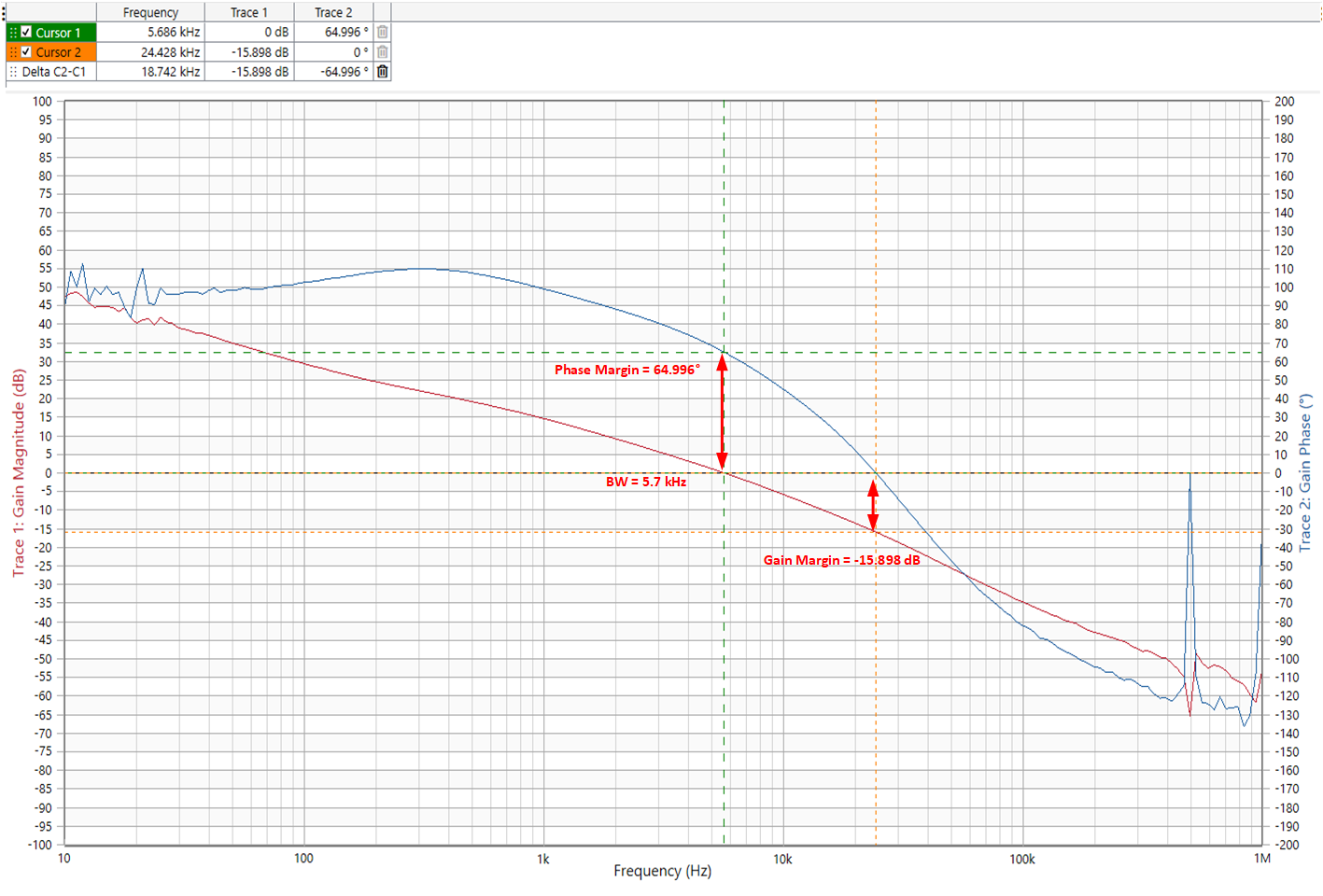Select the Trace 1 column header
Viewport: 1323px width, 896px height.
248,12
